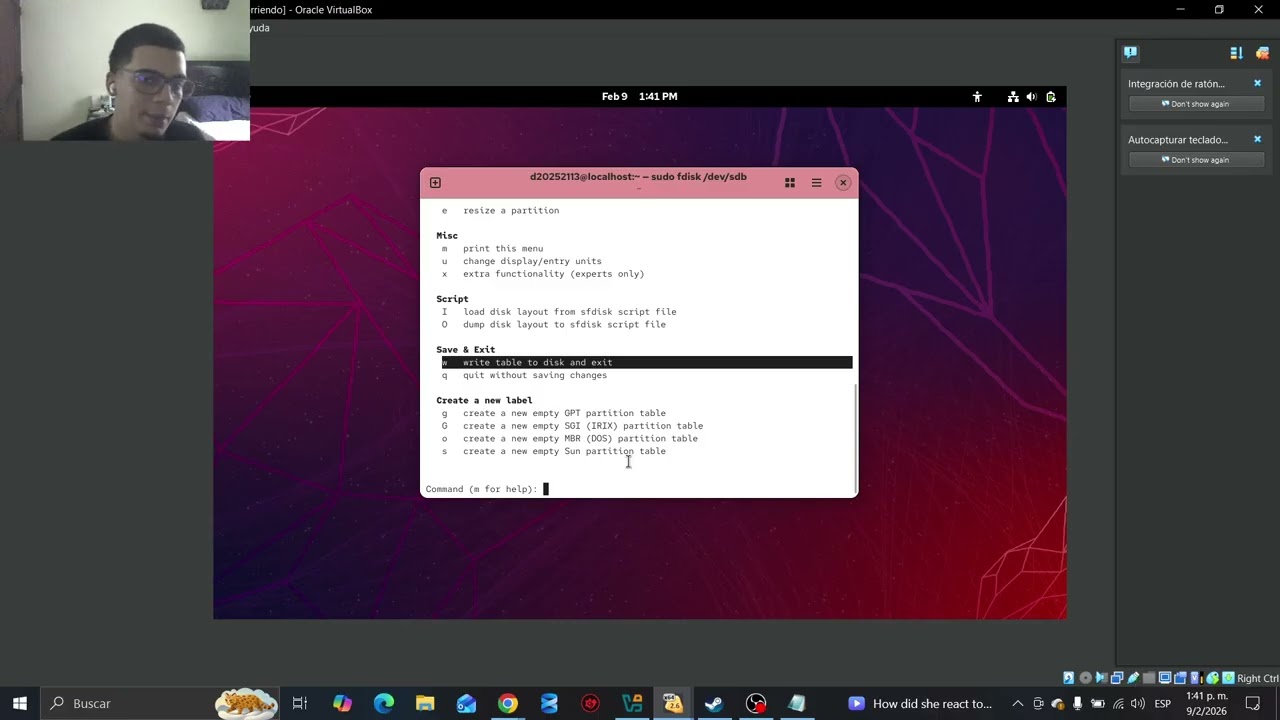Viewport: 1280px width, 720px height.
Task: Click VirtualBox notification sort order icon
Action: click(1236, 53)
